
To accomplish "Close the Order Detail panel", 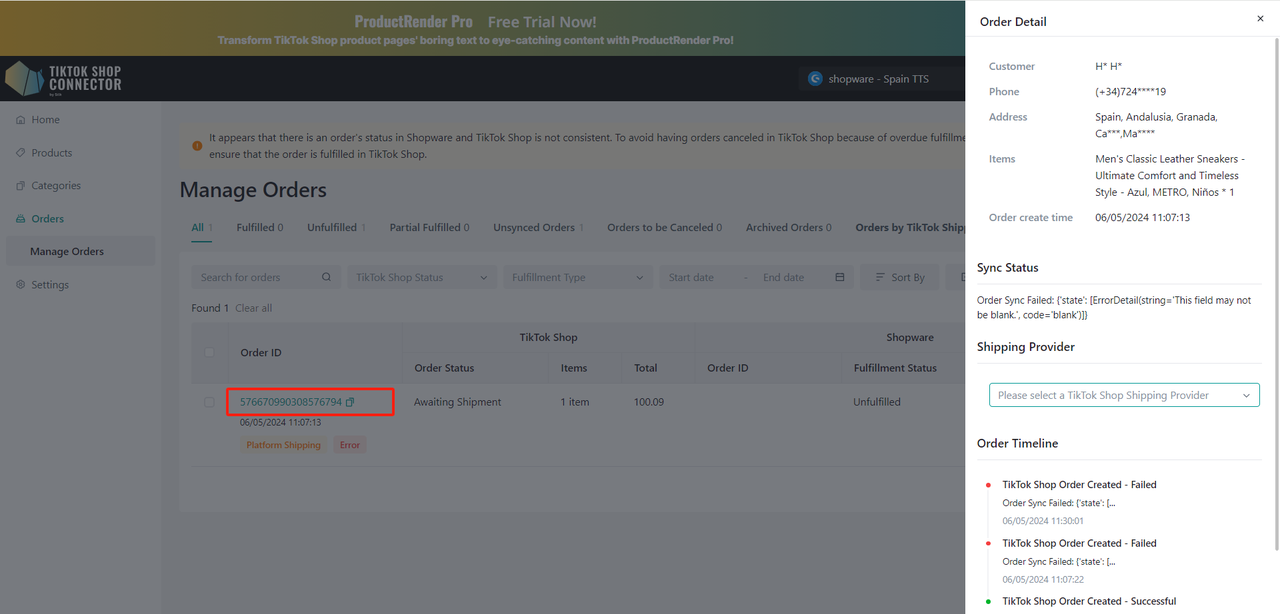I will (x=1260, y=19).
